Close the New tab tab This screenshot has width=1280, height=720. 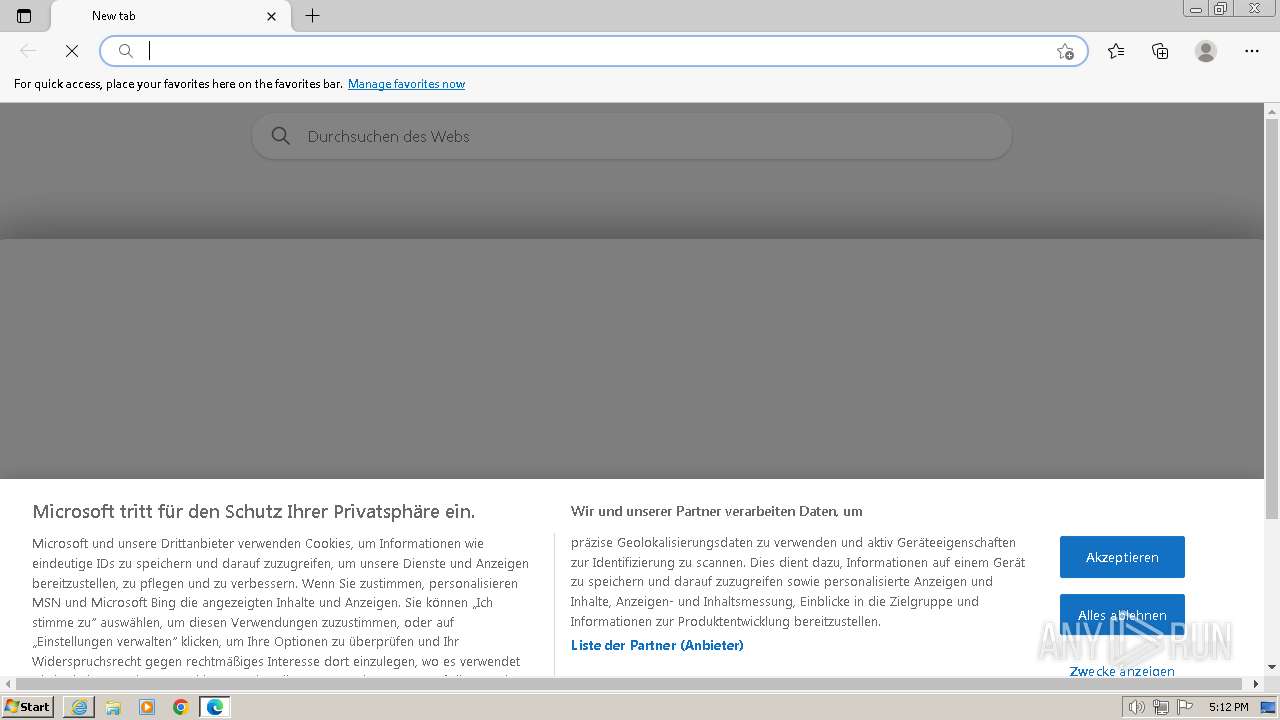tap(272, 16)
